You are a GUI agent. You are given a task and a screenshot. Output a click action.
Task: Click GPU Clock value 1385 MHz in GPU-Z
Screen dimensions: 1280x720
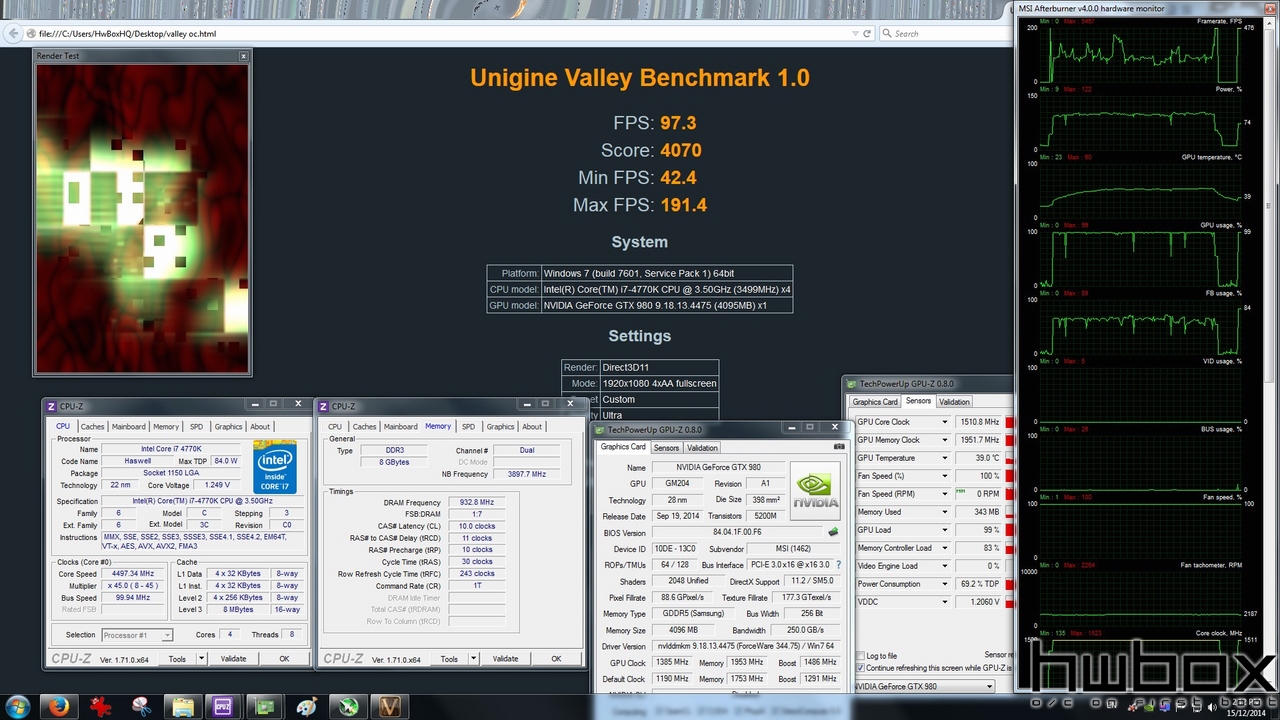(x=670, y=662)
